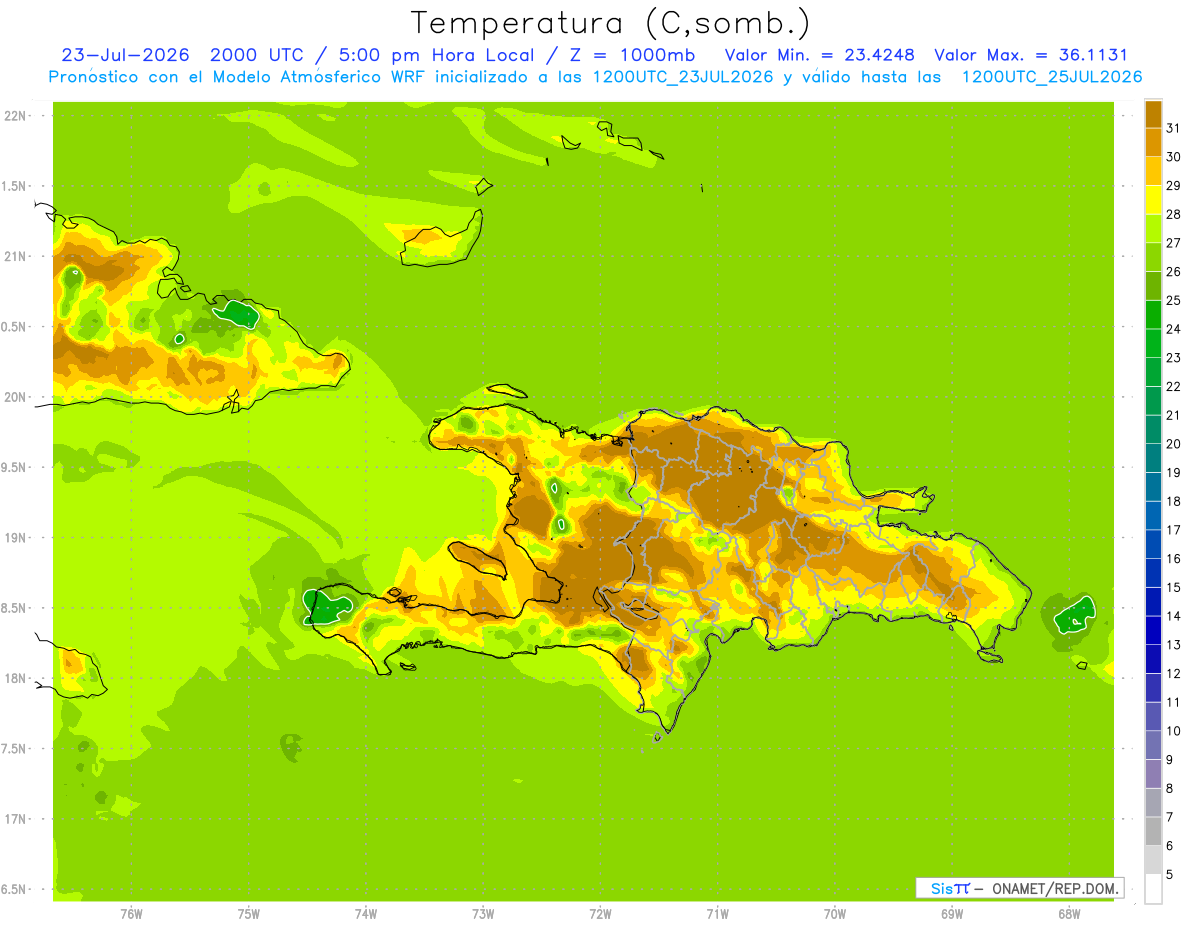Click the "70W" longitude label
This screenshot has width=1200, height=927.
pos(835,914)
